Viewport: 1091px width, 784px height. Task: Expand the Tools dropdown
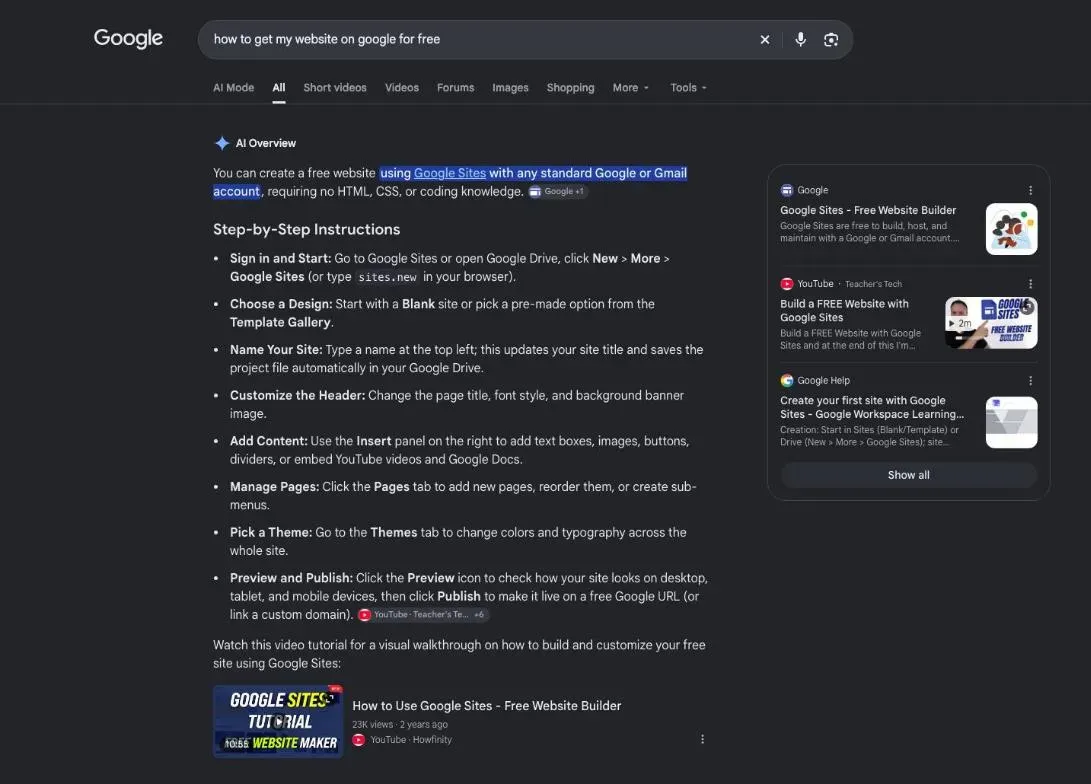(x=688, y=88)
